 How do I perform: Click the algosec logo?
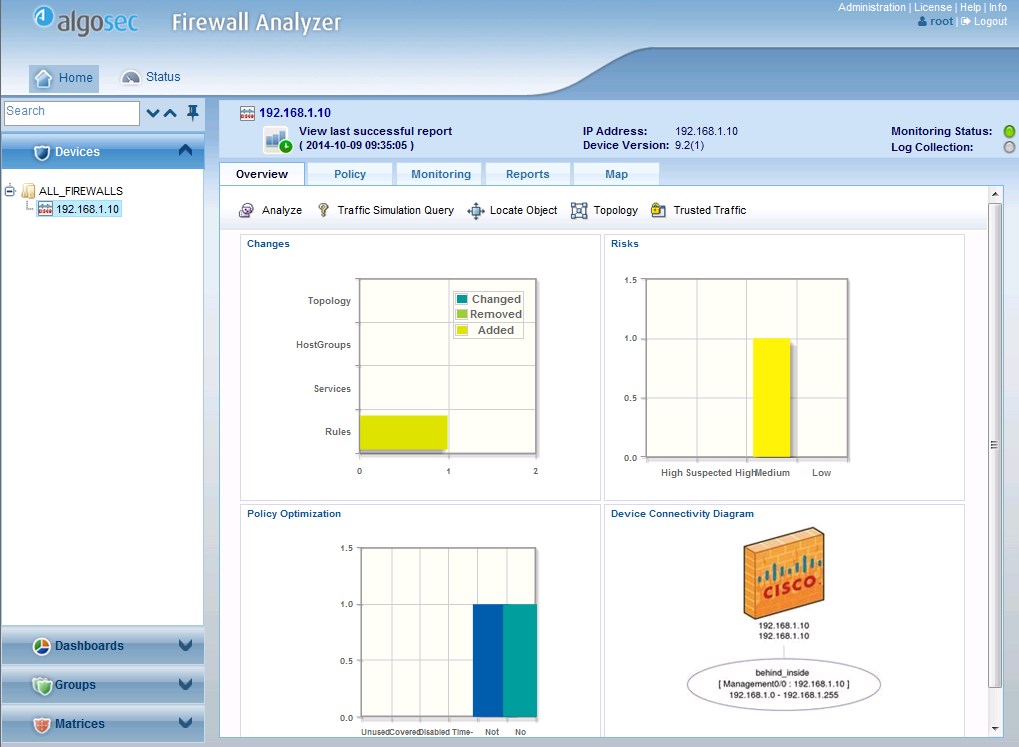point(85,21)
